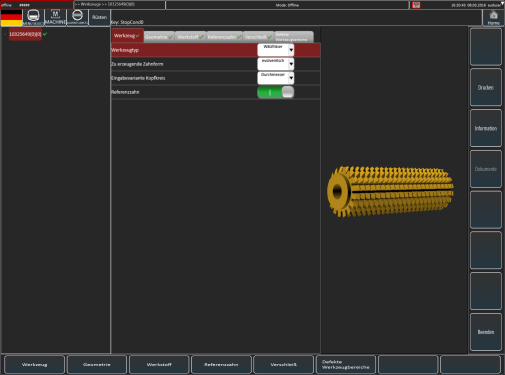Screen dimensions: 505x375
Task: Open the Werkzeugtyp dropdown
Action: pyautogui.click(x=276, y=50)
